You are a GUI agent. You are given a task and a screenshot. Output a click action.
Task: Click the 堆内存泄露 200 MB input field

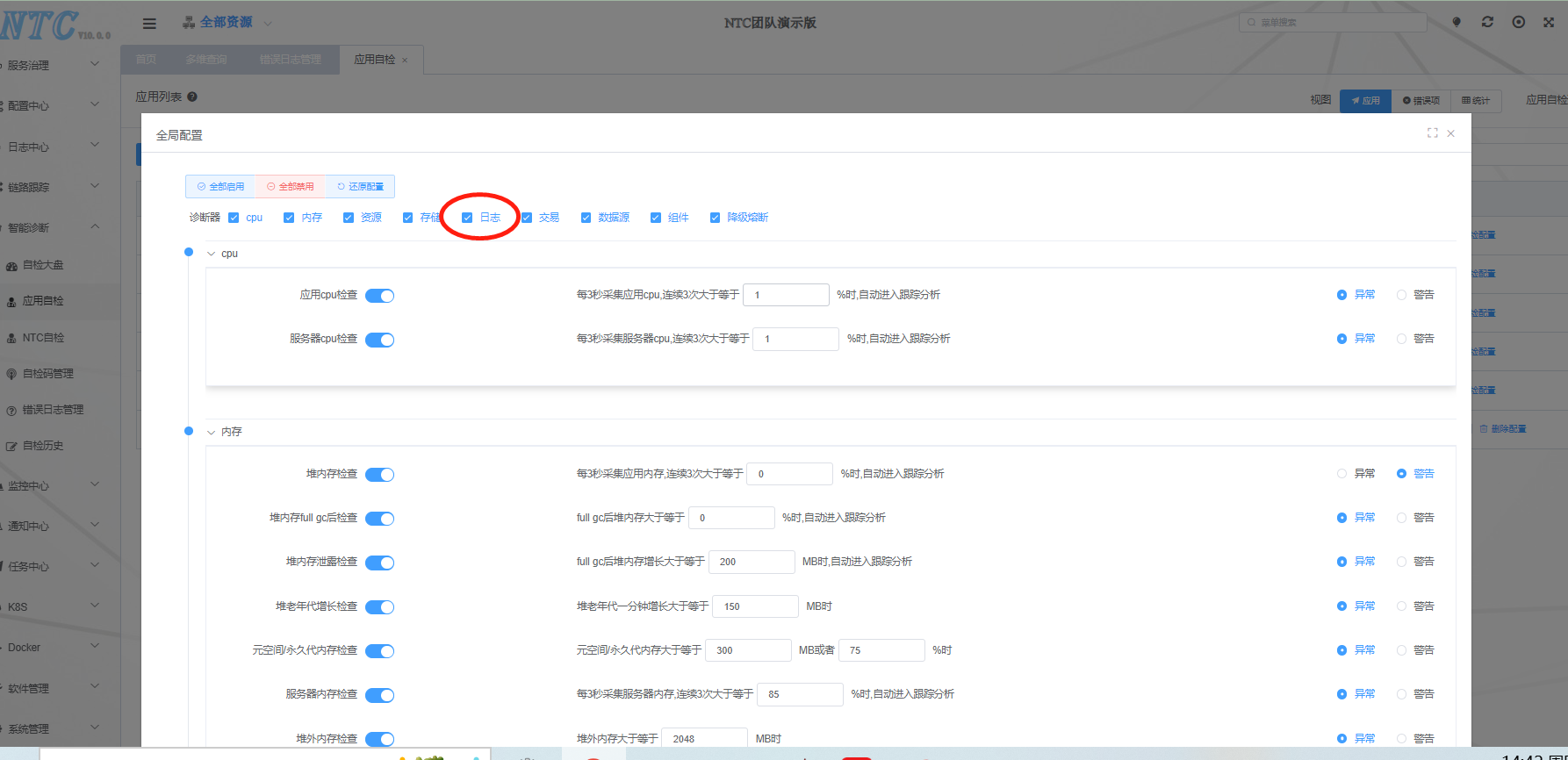(752, 562)
